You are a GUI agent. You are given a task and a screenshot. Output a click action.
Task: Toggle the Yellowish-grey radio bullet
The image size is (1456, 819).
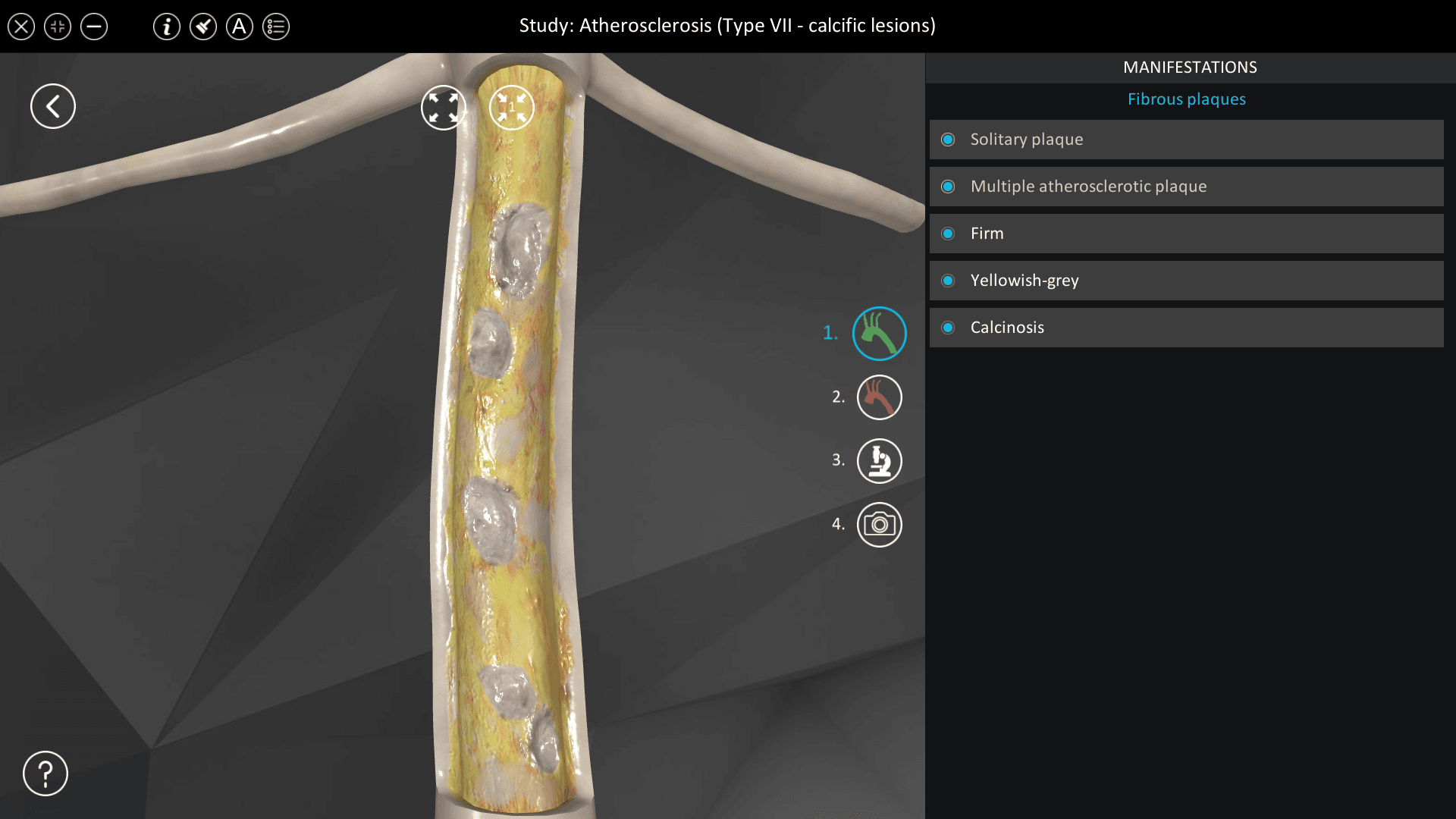[948, 281]
